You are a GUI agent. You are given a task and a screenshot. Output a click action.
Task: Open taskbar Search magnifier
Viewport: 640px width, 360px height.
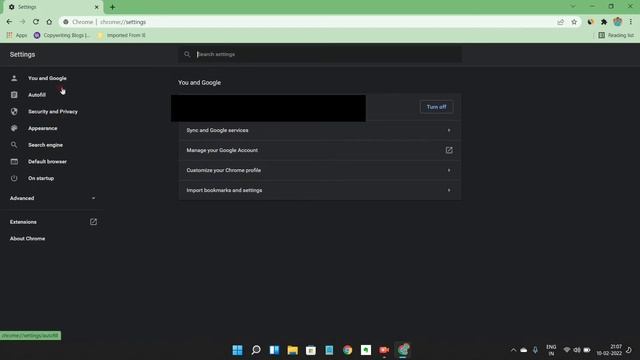pos(256,350)
